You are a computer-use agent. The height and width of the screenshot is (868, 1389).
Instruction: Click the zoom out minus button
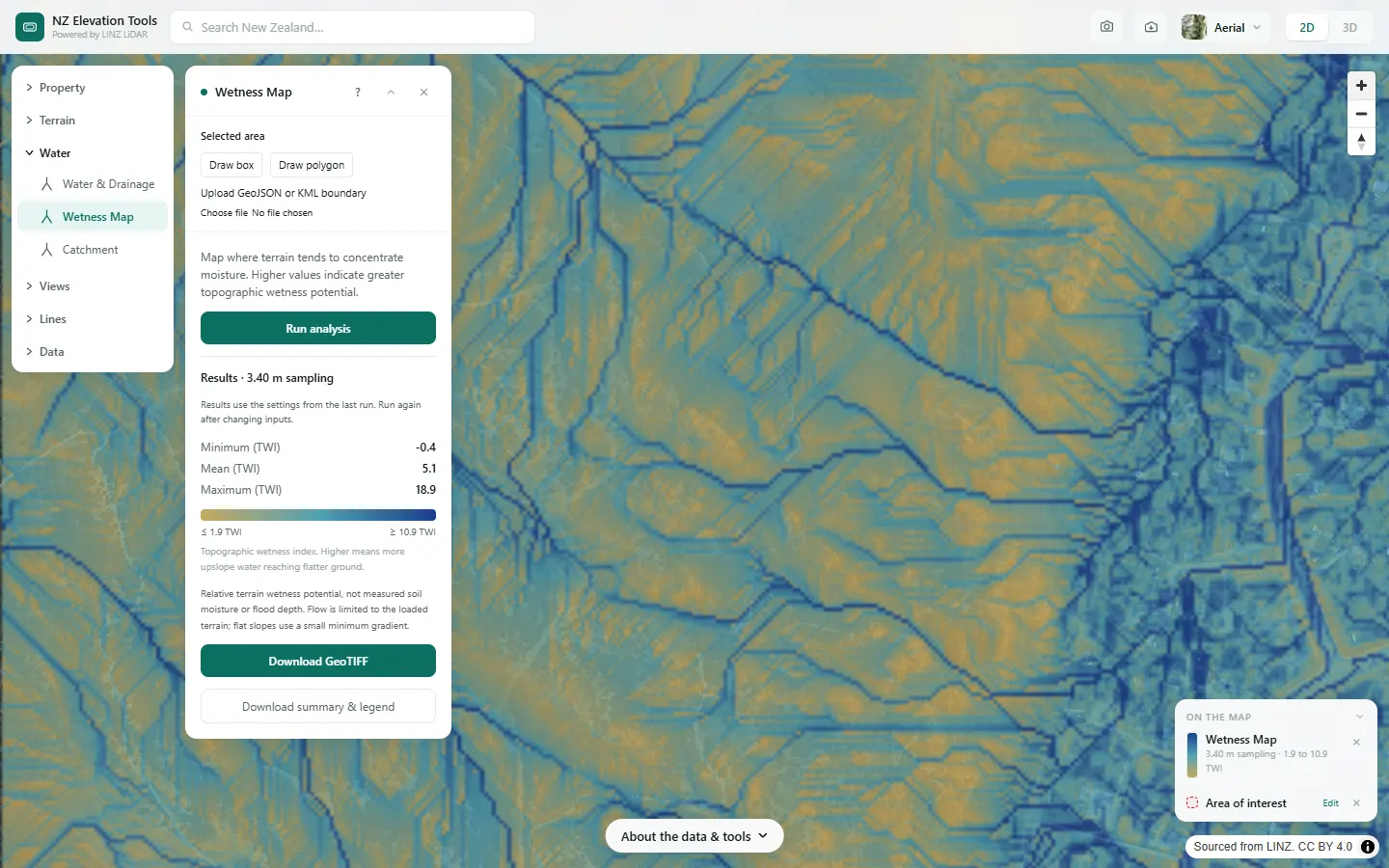point(1361,114)
